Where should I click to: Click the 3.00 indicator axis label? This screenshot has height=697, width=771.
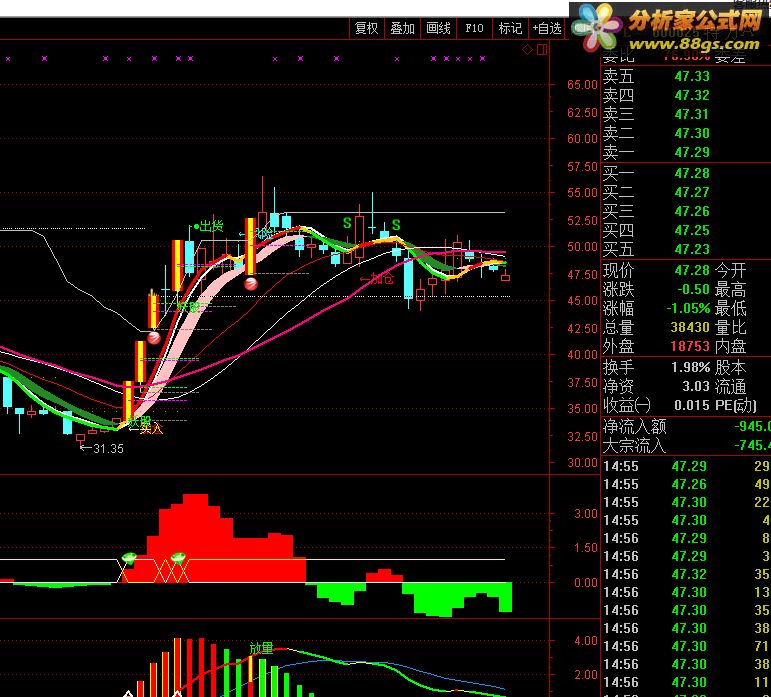(586, 514)
